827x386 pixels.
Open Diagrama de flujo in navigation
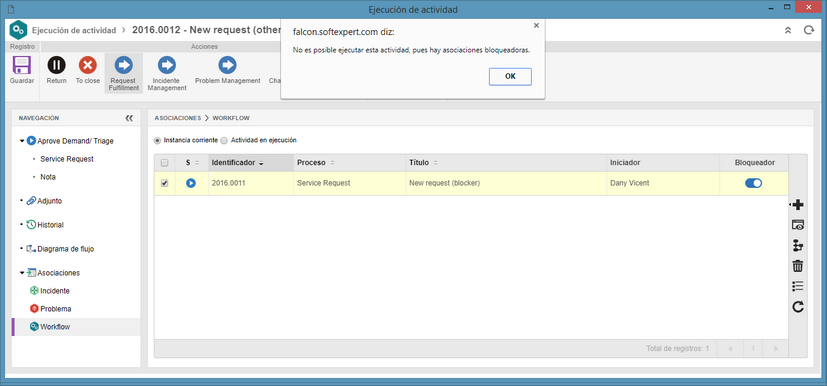pyautogui.click(x=60, y=249)
